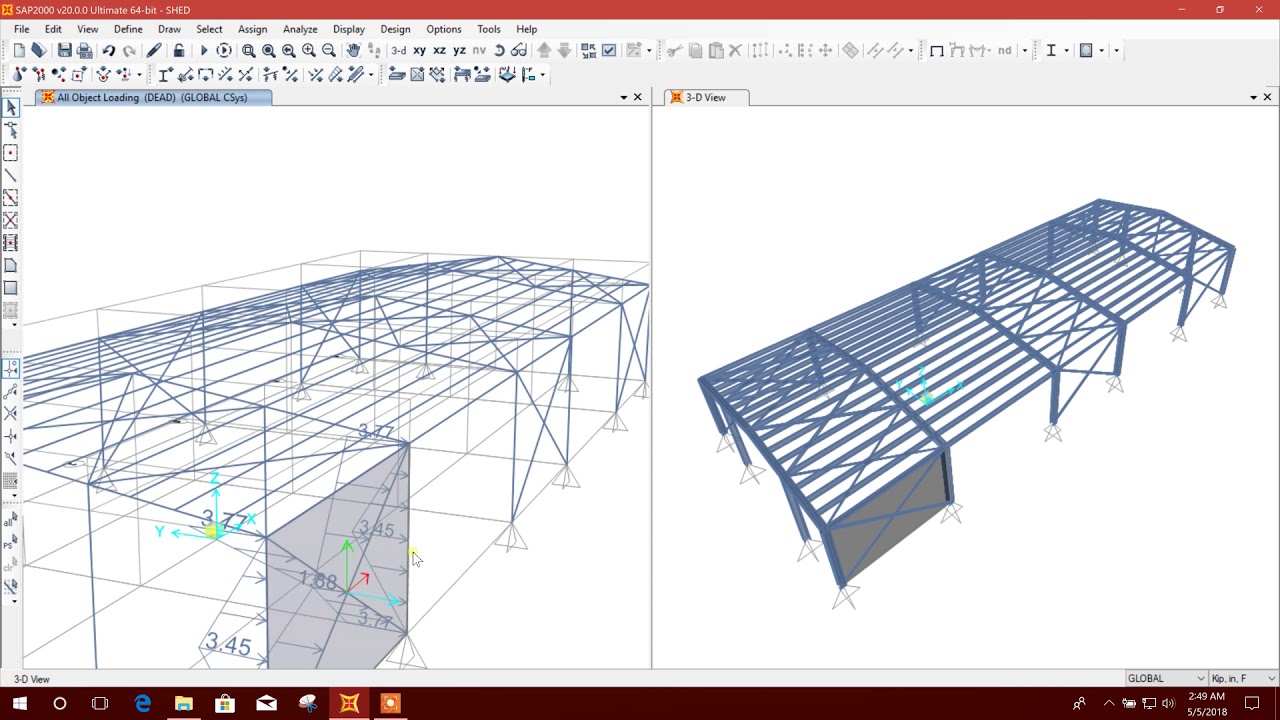This screenshot has height=720, width=1280.
Task: Undo the last action
Action: pyautogui.click(x=109, y=50)
